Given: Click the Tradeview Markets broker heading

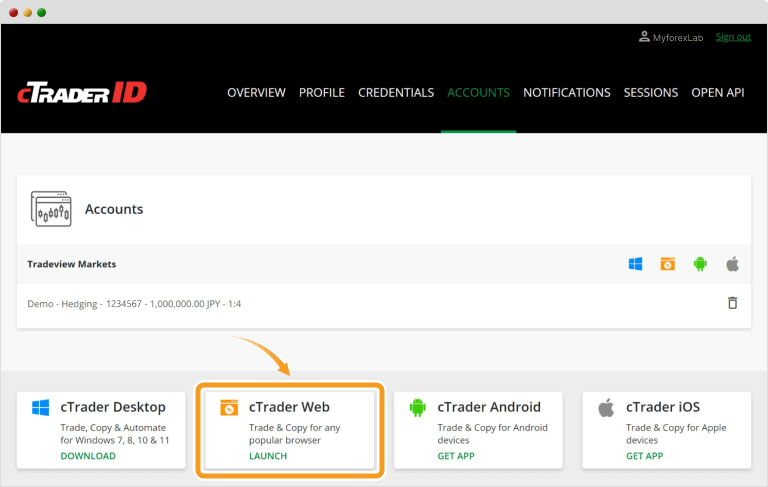Looking at the screenshot, I should [x=72, y=264].
